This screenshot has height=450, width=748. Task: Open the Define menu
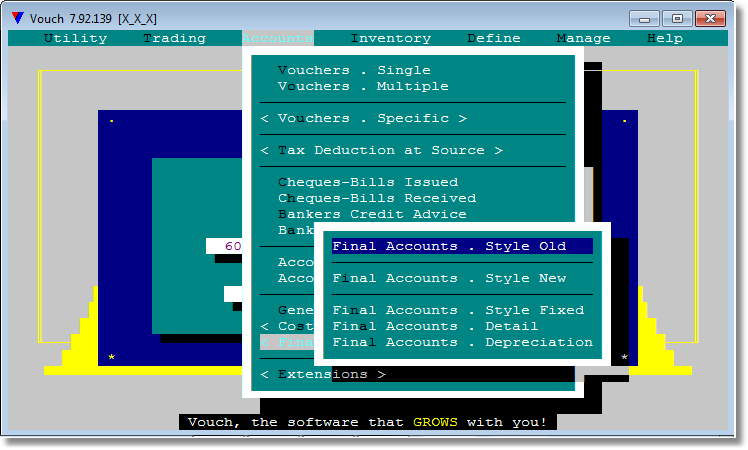(x=494, y=38)
